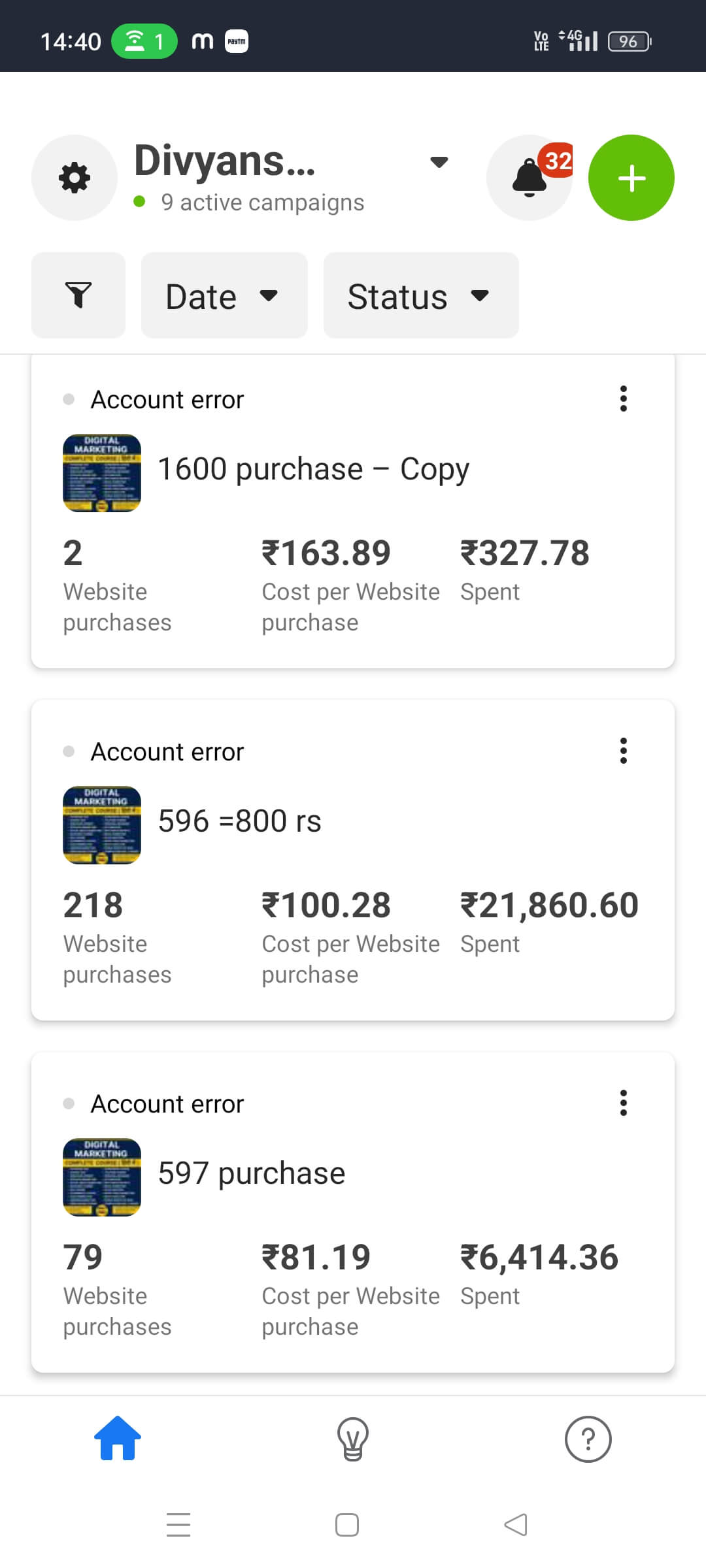Viewport: 706px width, 1568px height.
Task: Open options menu for 1600 purchase – Copy
Action: 624,399
